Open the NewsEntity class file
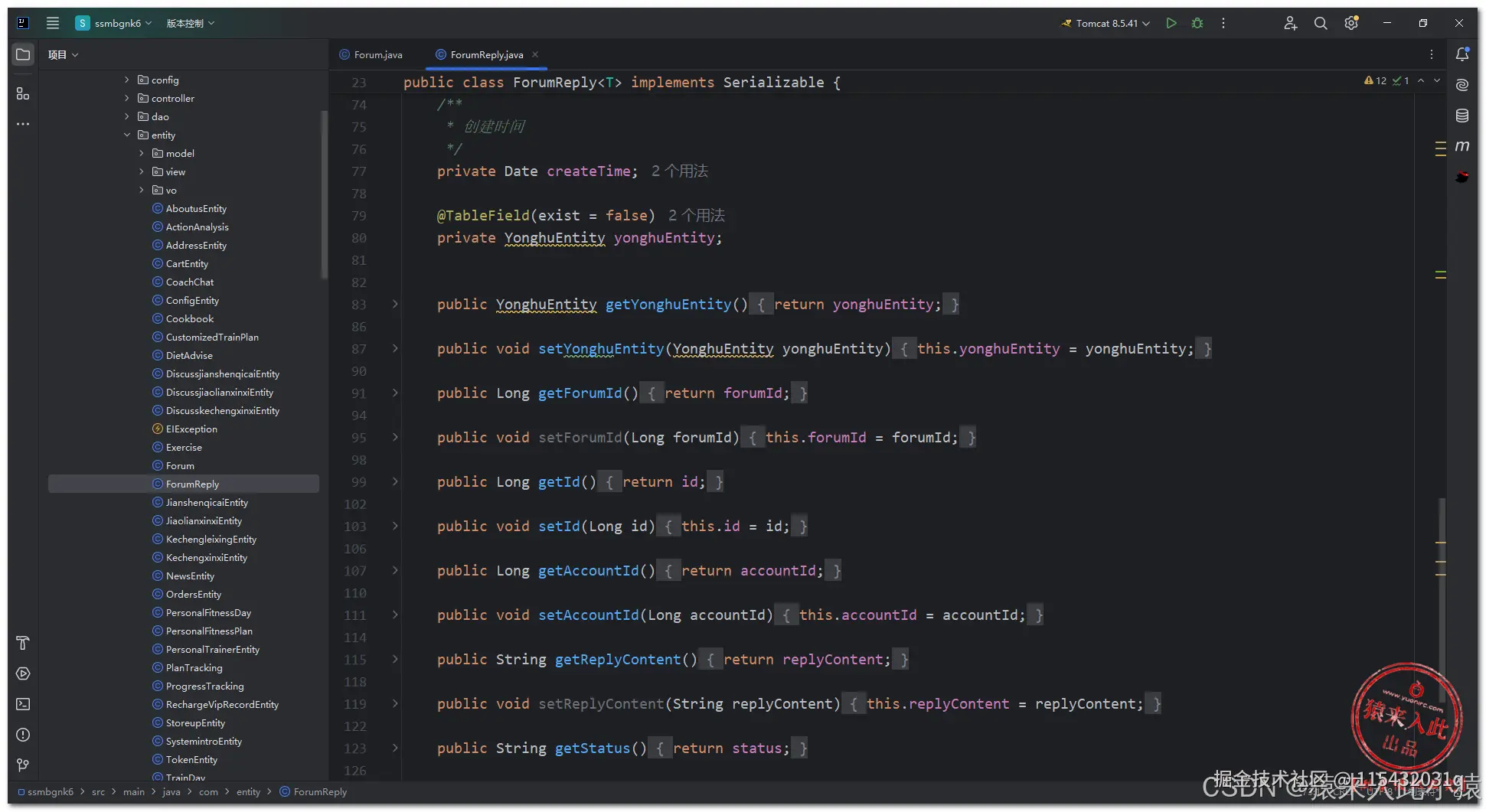The height and width of the screenshot is (812, 1486). coord(190,576)
